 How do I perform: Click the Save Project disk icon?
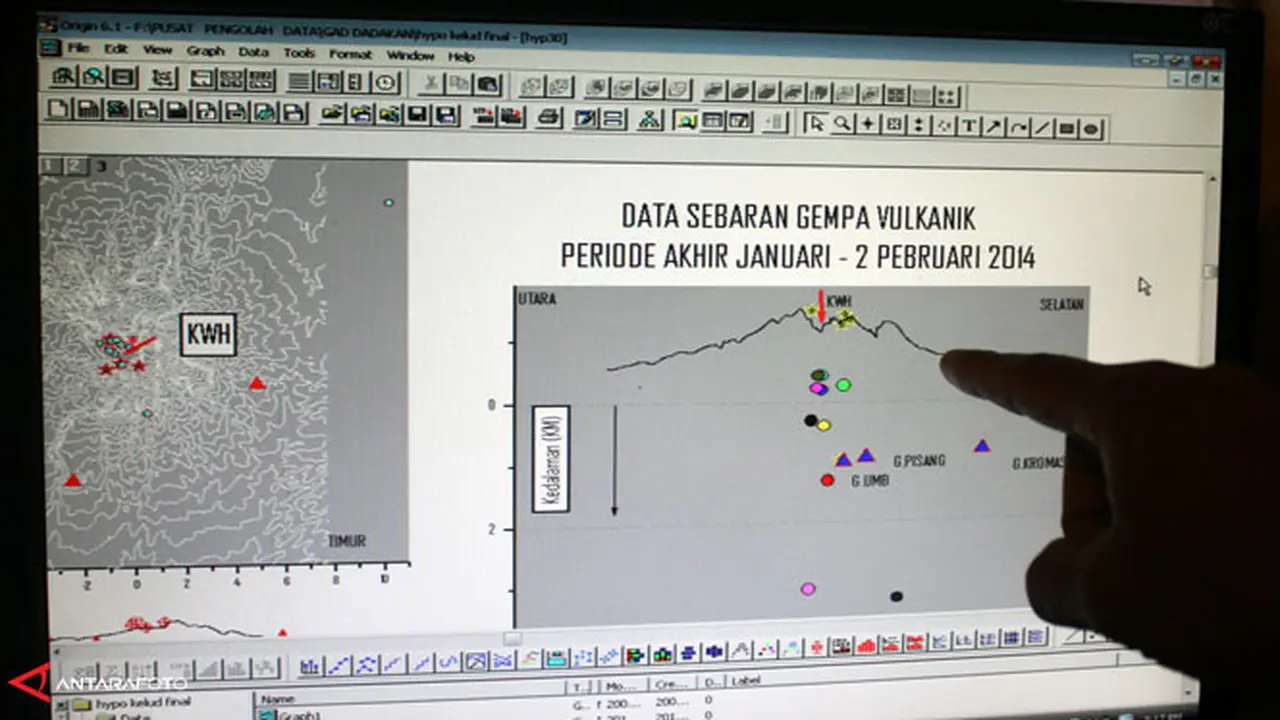[x=417, y=114]
